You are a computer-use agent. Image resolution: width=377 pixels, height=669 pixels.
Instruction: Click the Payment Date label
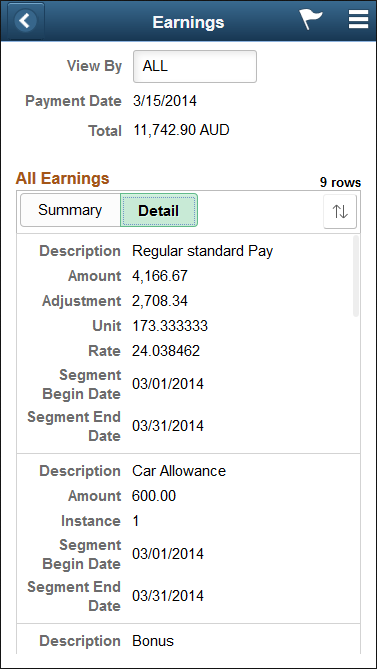[x=73, y=101]
